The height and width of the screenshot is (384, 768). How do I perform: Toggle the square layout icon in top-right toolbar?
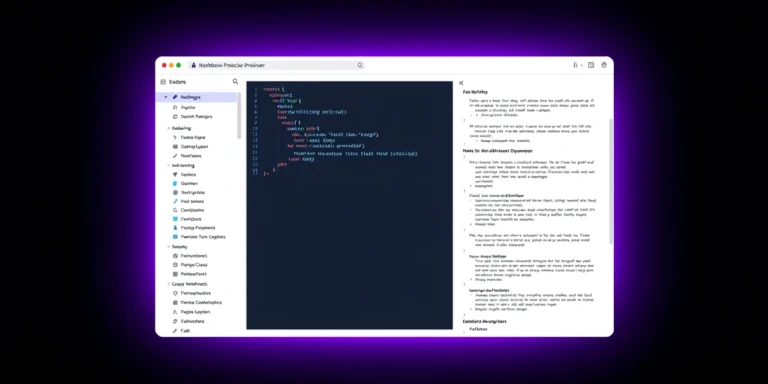coord(591,65)
